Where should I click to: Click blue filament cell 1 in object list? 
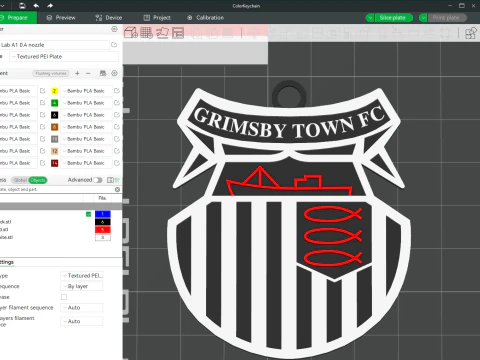(103, 214)
